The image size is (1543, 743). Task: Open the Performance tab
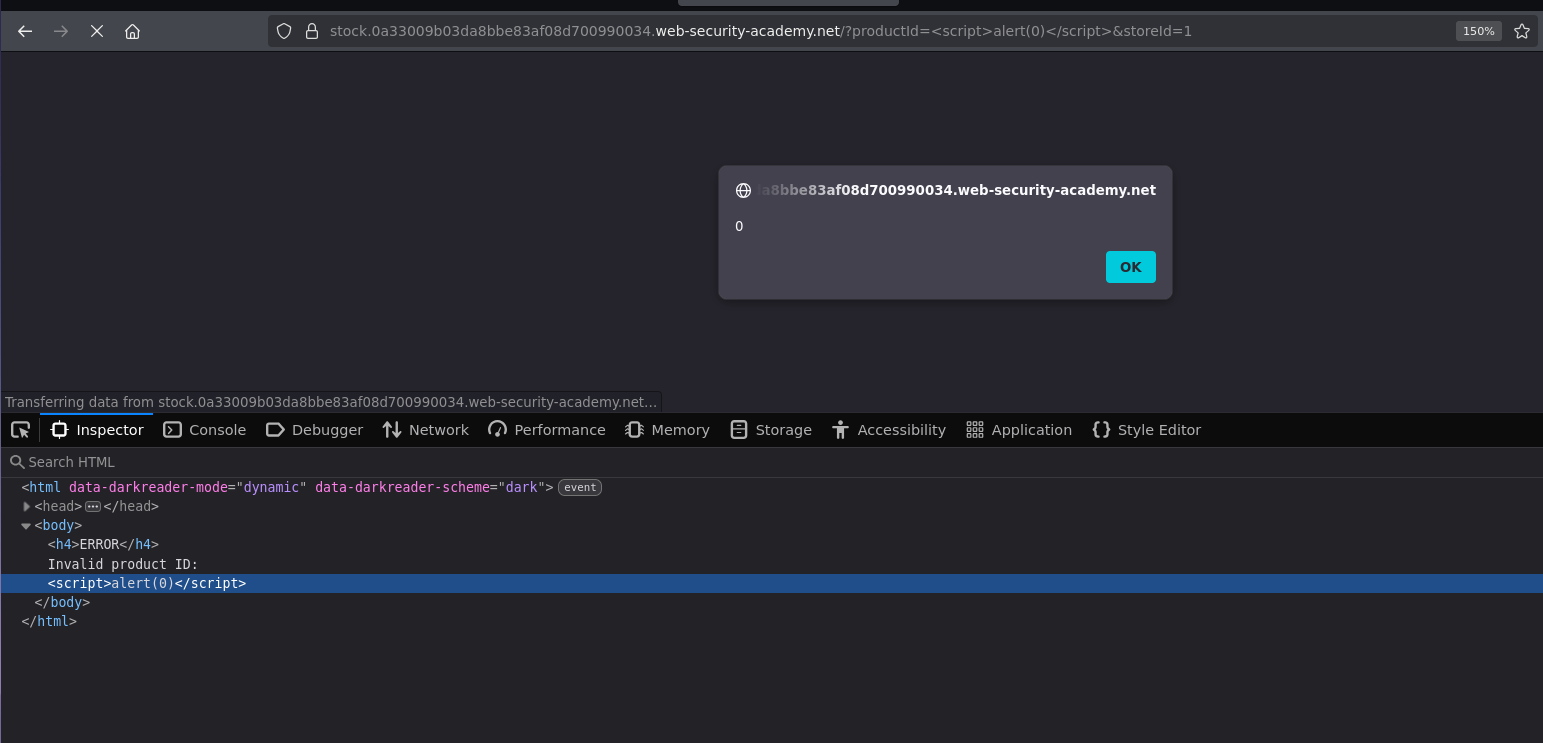[546, 430]
